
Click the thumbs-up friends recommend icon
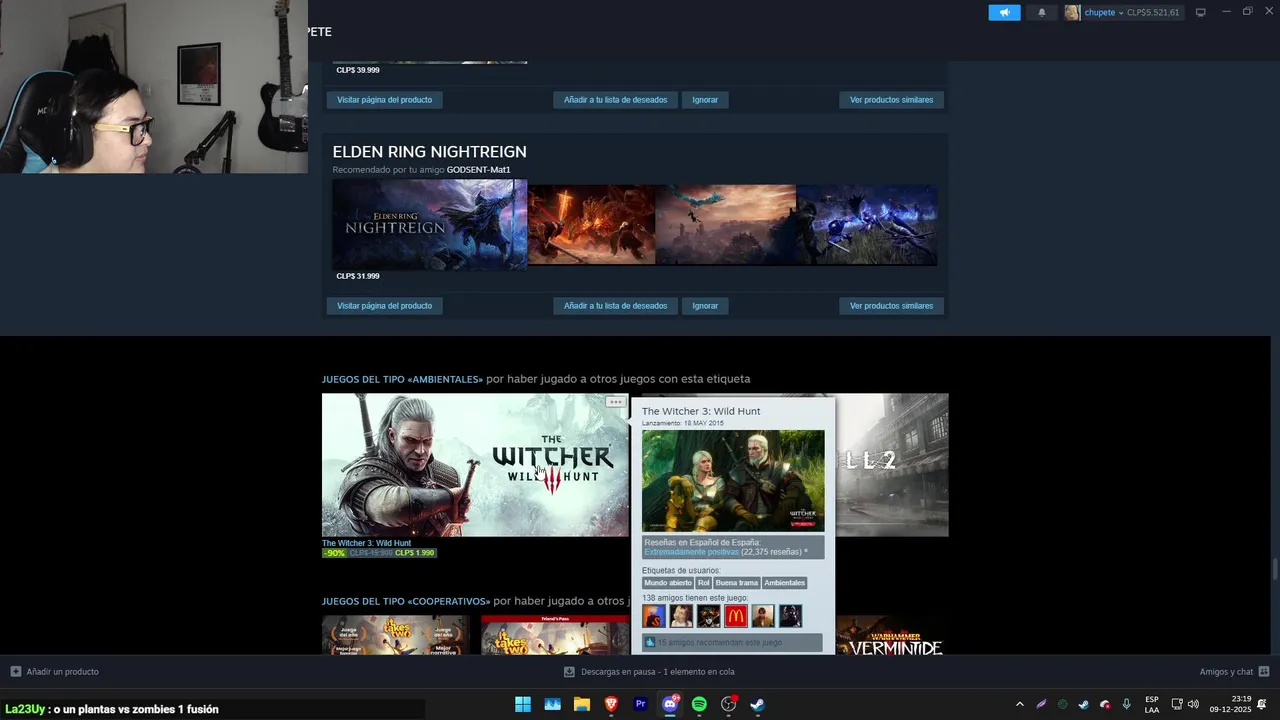[x=650, y=642]
